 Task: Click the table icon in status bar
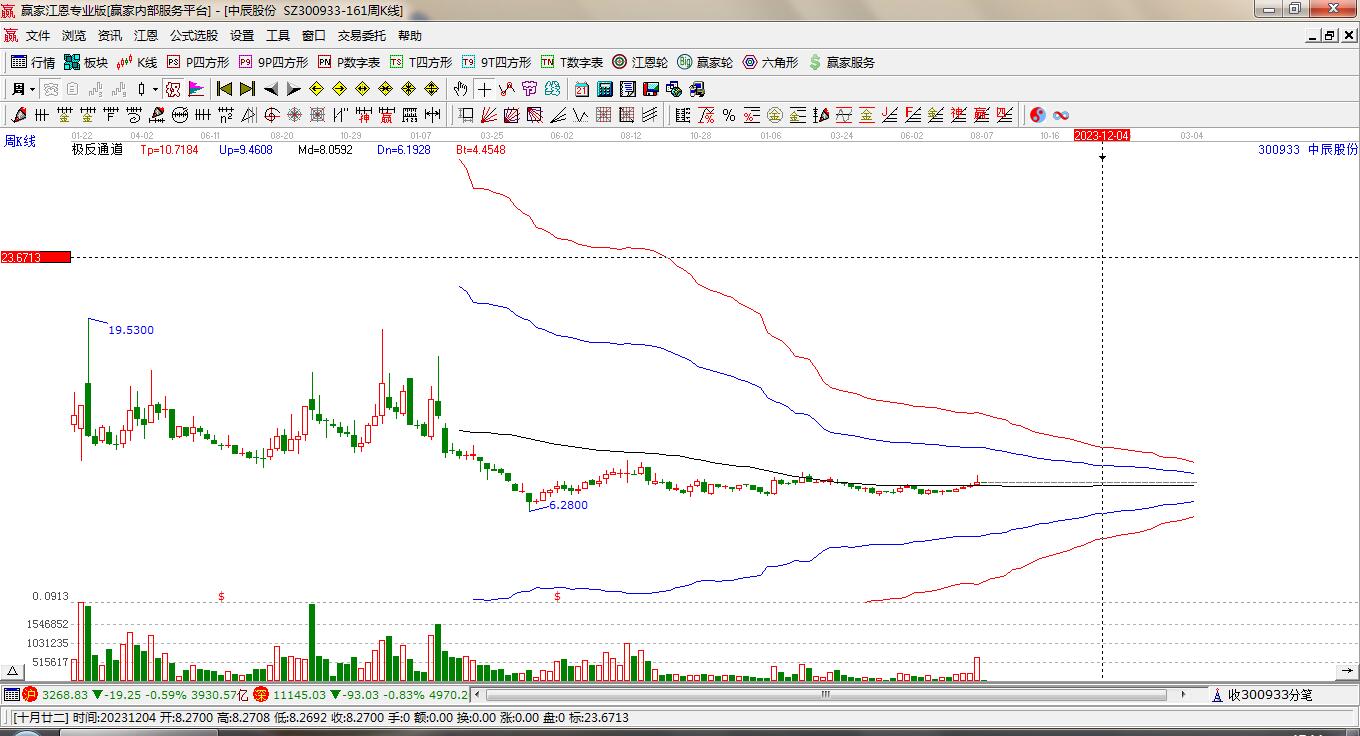click(x=11, y=694)
